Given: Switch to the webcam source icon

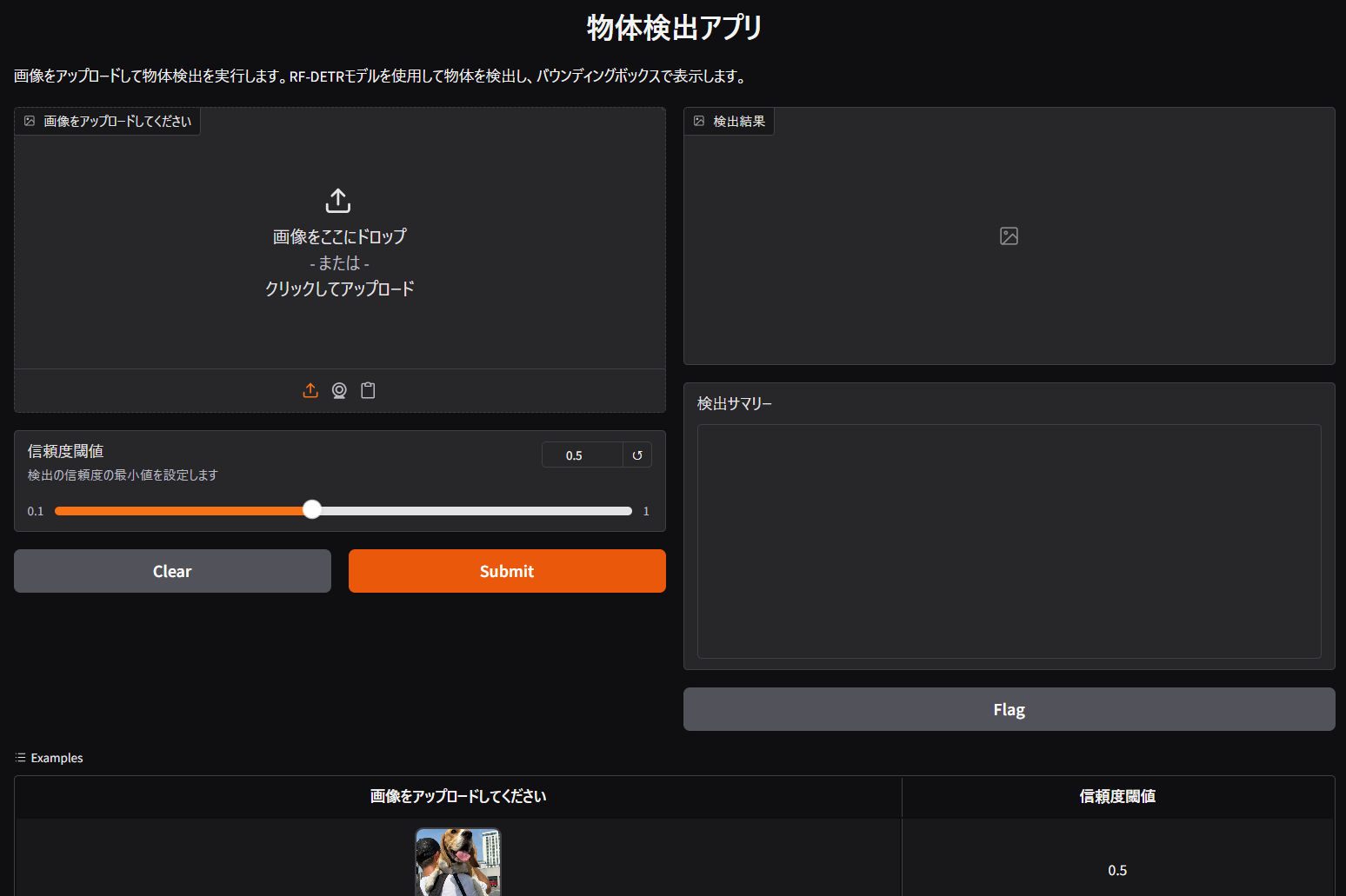Looking at the screenshot, I should click(339, 391).
